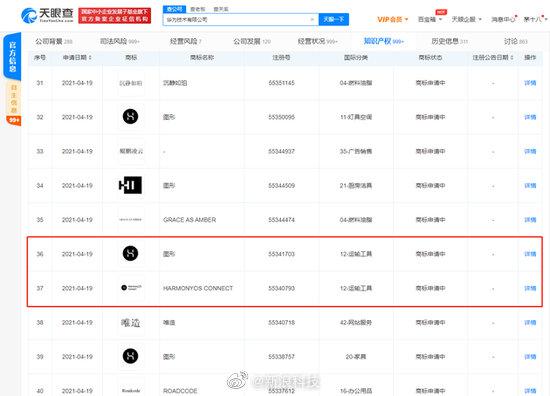Select the 查公司 search tab
Viewport: 550px width, 396px height.
tap(174, 9)
